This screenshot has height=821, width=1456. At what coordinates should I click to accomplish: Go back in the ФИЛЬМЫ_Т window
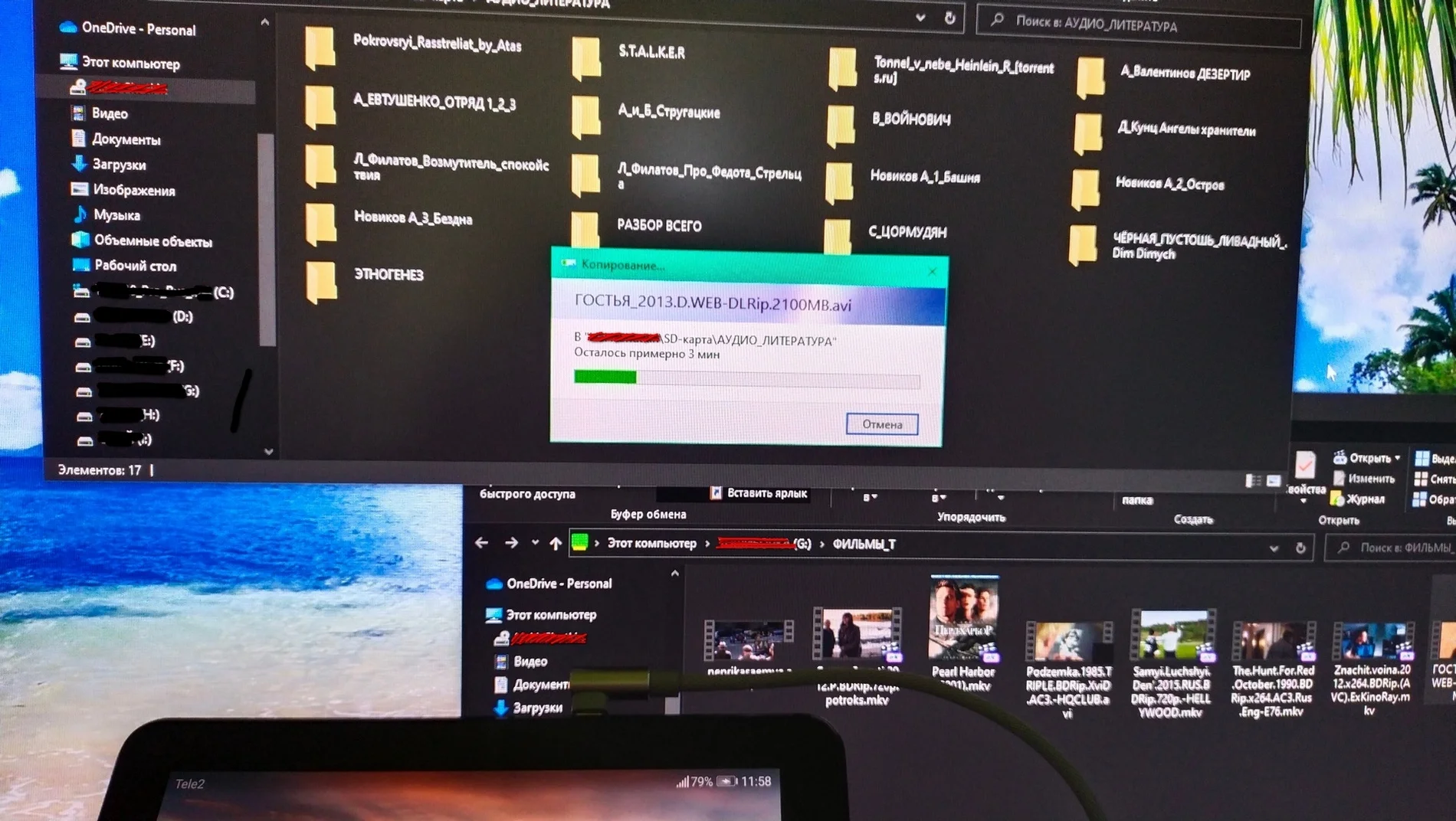click(x=481, y=543)
